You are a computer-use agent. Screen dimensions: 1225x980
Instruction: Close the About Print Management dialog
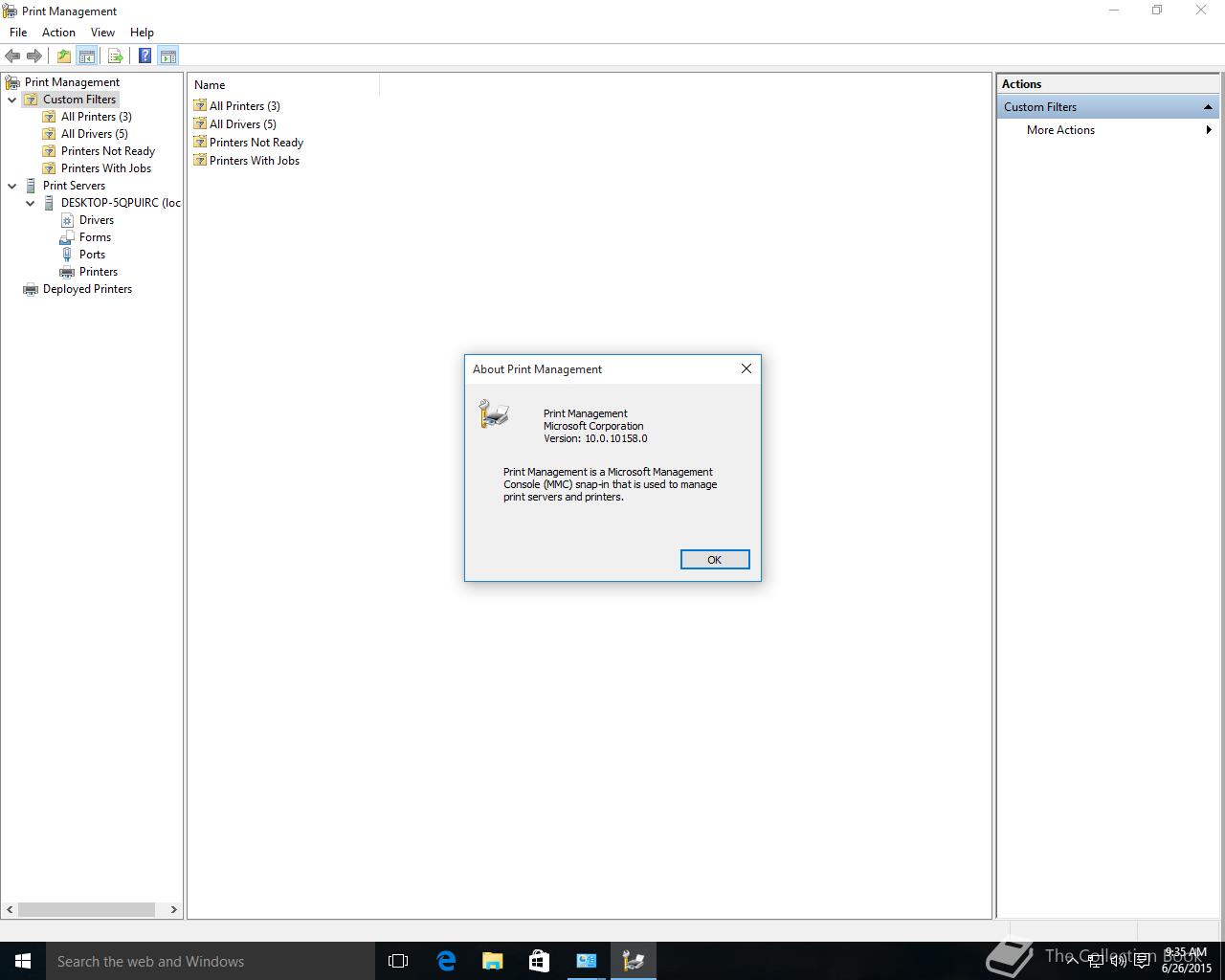click(746, 368)
